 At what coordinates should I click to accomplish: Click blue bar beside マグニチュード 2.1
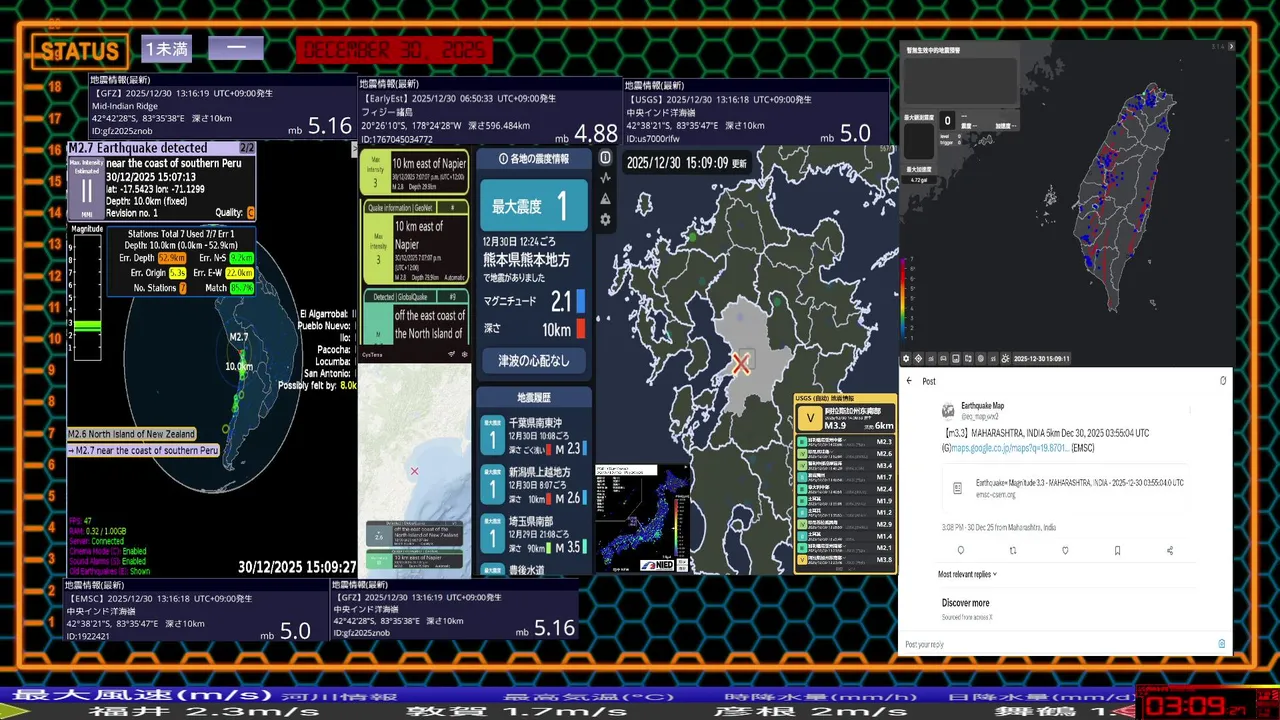pos(582,301)
